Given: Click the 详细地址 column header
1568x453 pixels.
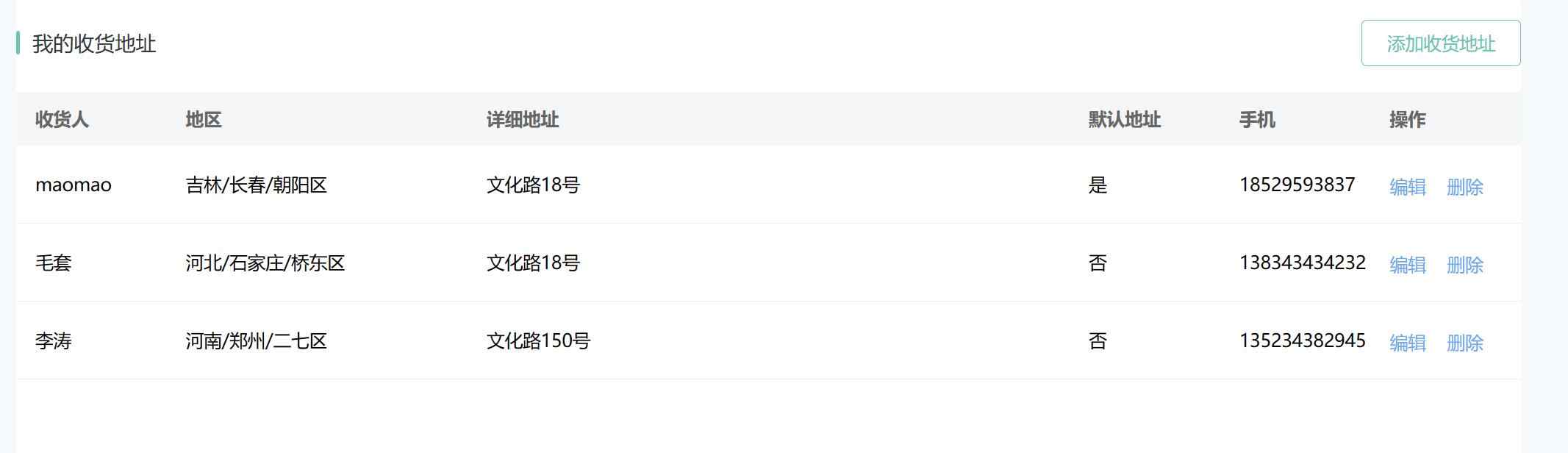Looking at the screenshot, I should (x=523, y=119).
